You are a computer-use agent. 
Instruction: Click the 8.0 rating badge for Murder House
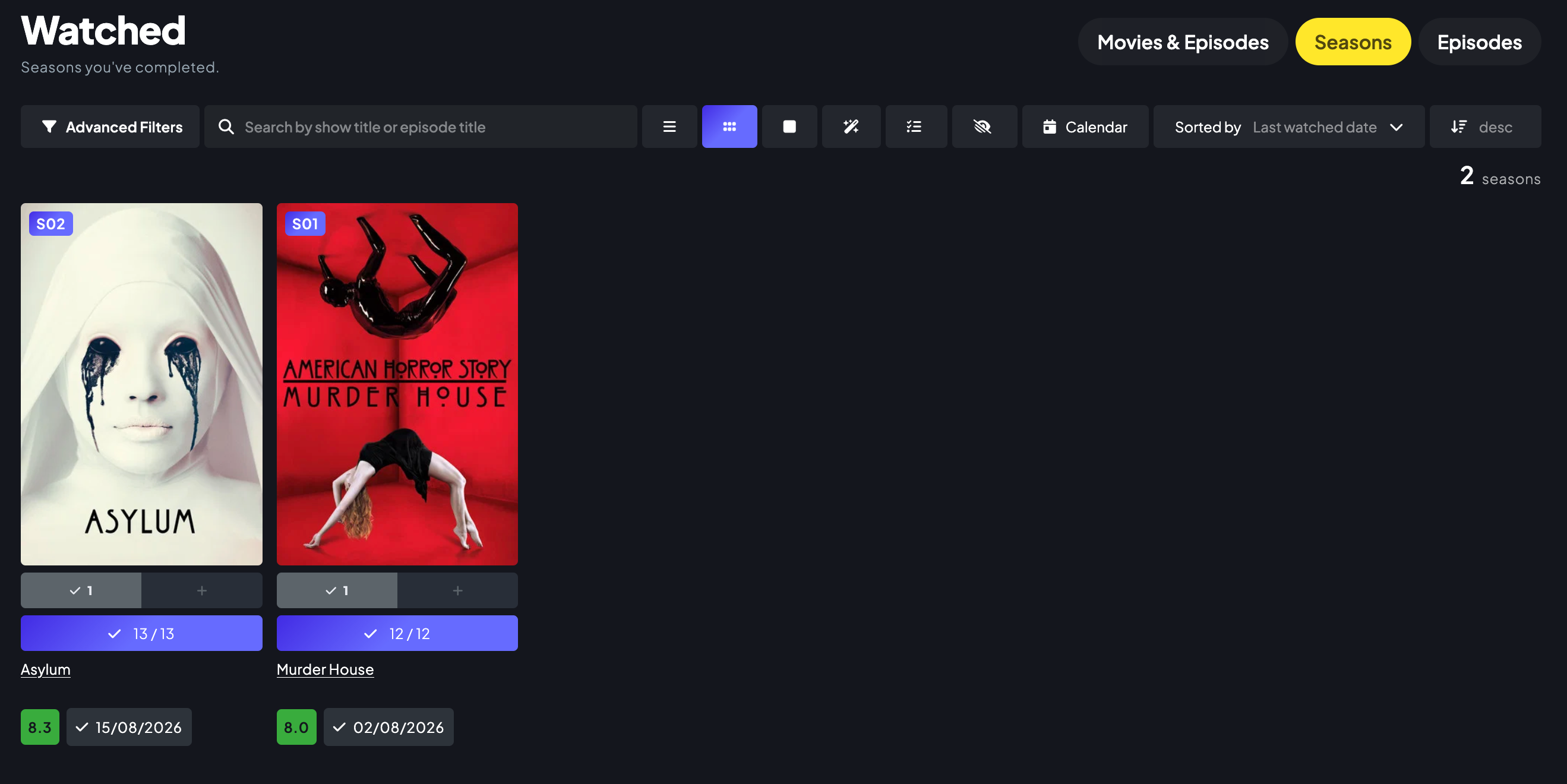[297, 727]
